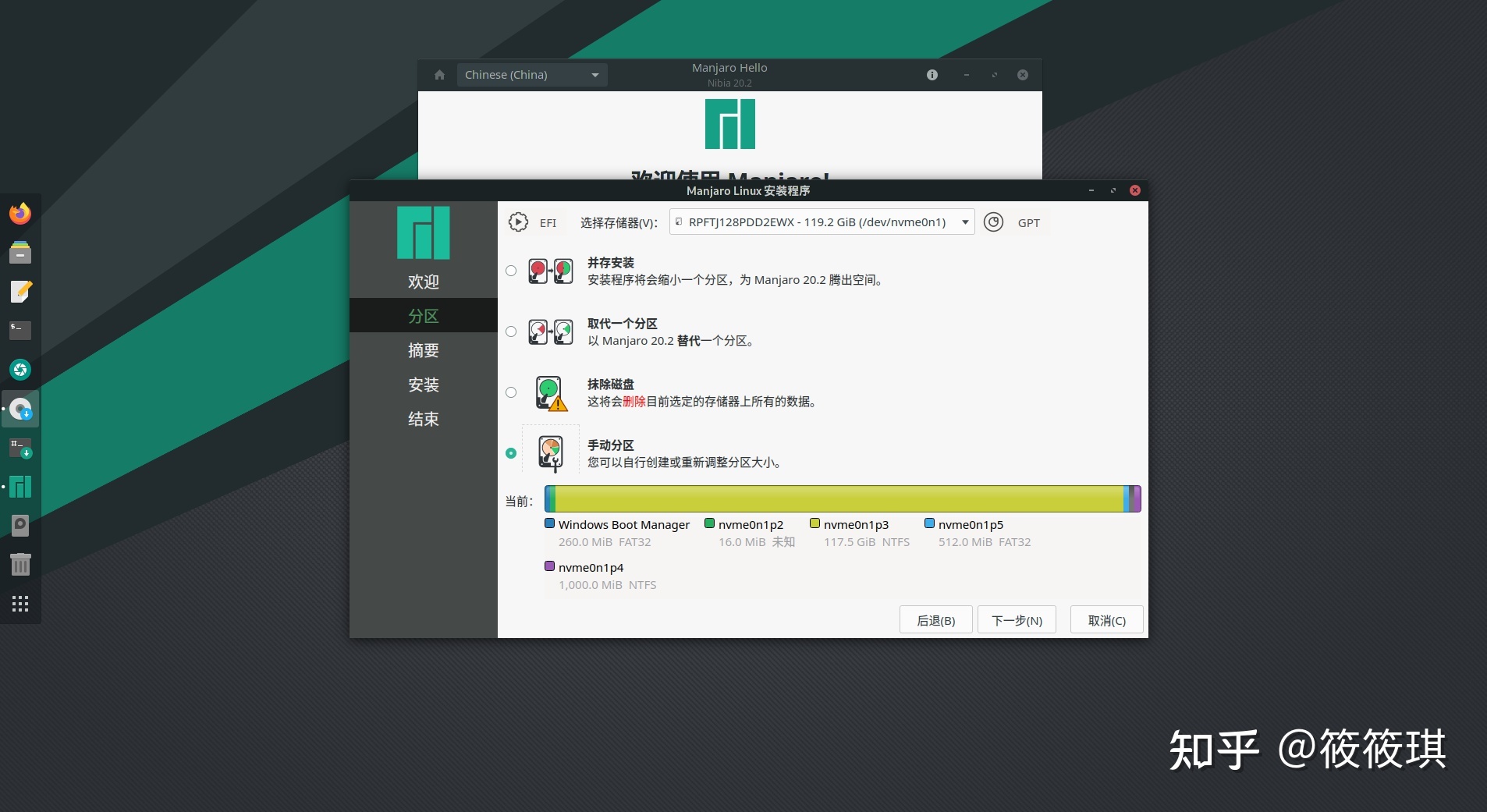
Task: Close the Manjaro Linux installer window
Action: tap(1135, 190)
